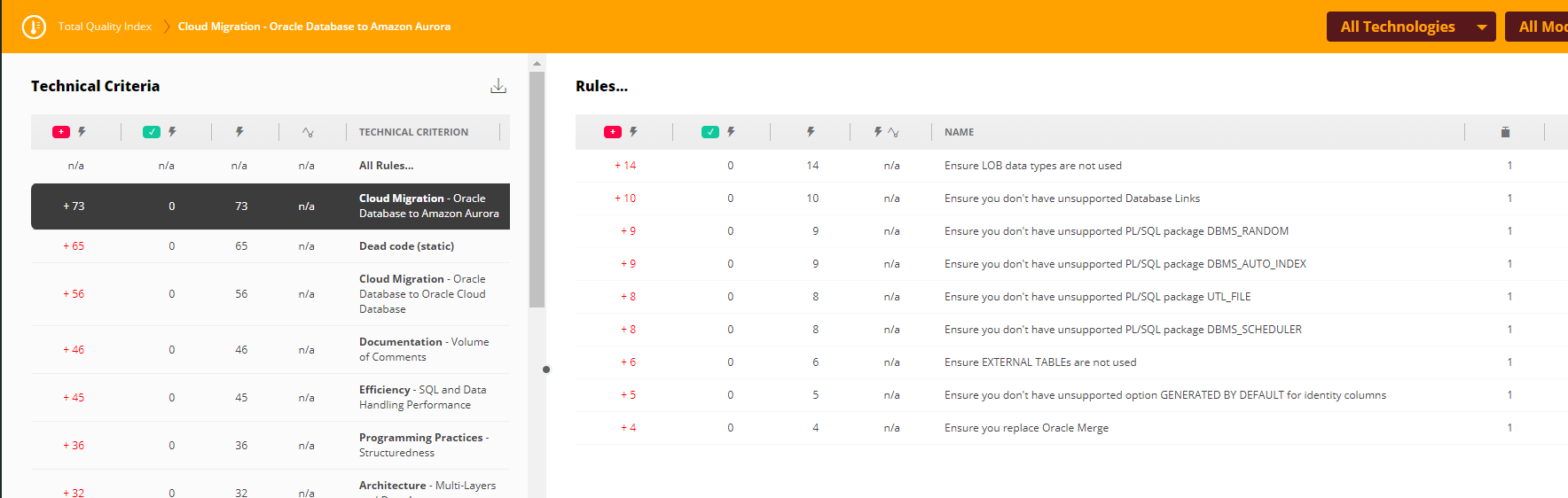Sort rules by added violations icon
The width and height of the screenshot is (1568, 498).
click(x=622, y=132)
